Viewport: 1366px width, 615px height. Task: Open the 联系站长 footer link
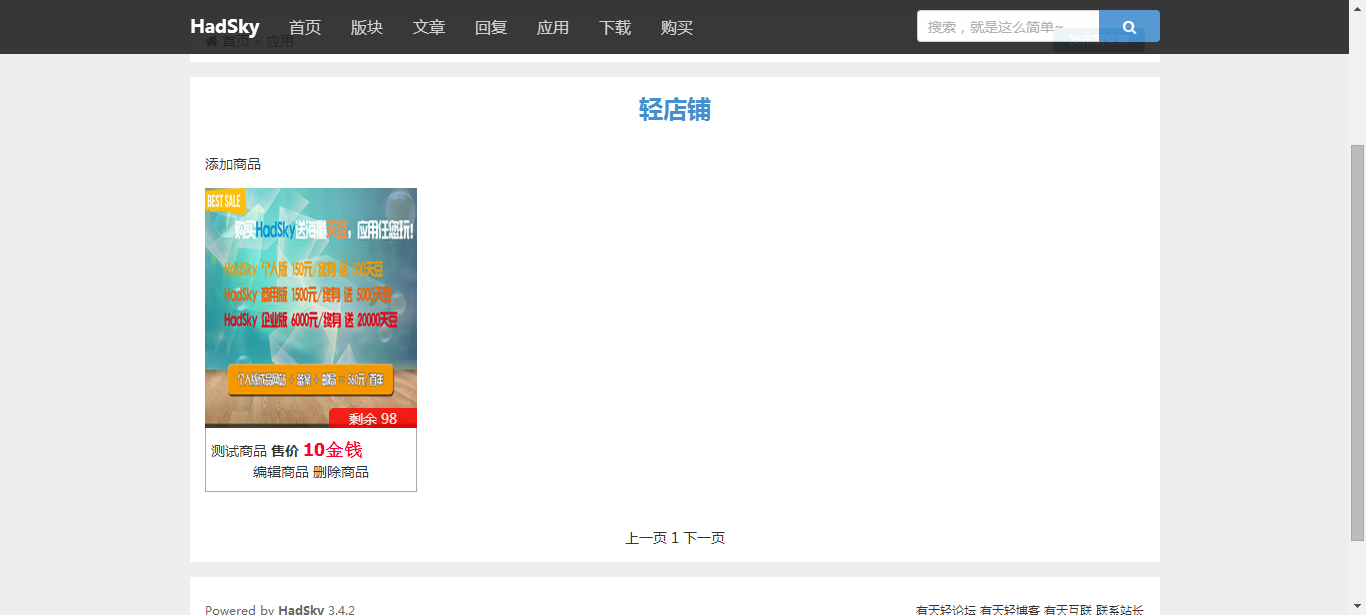(x=1120, y=609)
